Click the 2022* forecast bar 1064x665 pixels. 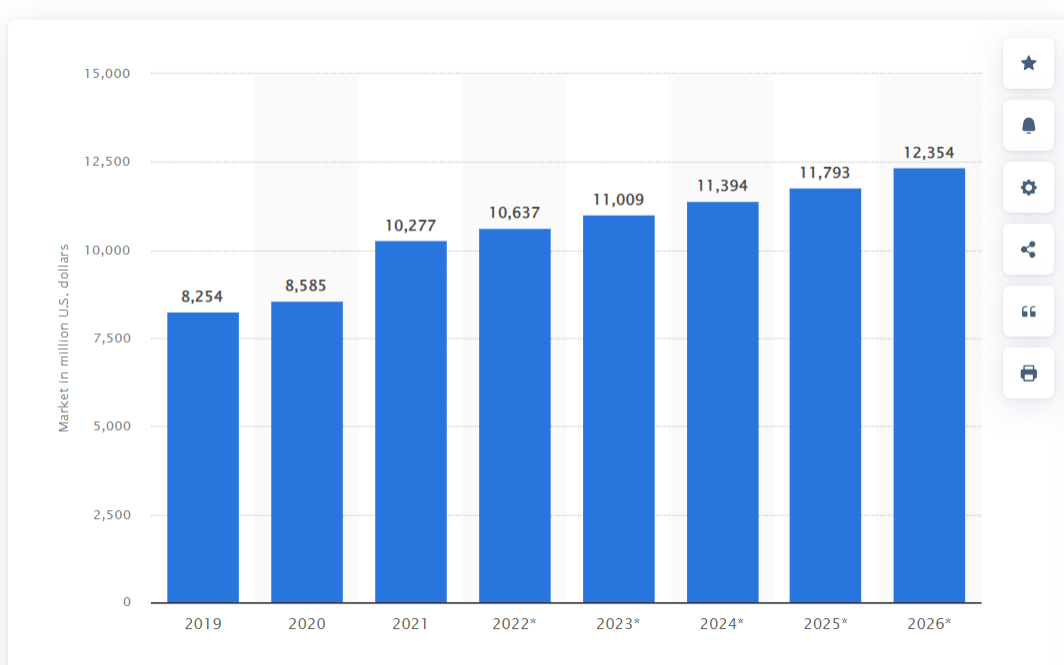[x=515, y=415]
